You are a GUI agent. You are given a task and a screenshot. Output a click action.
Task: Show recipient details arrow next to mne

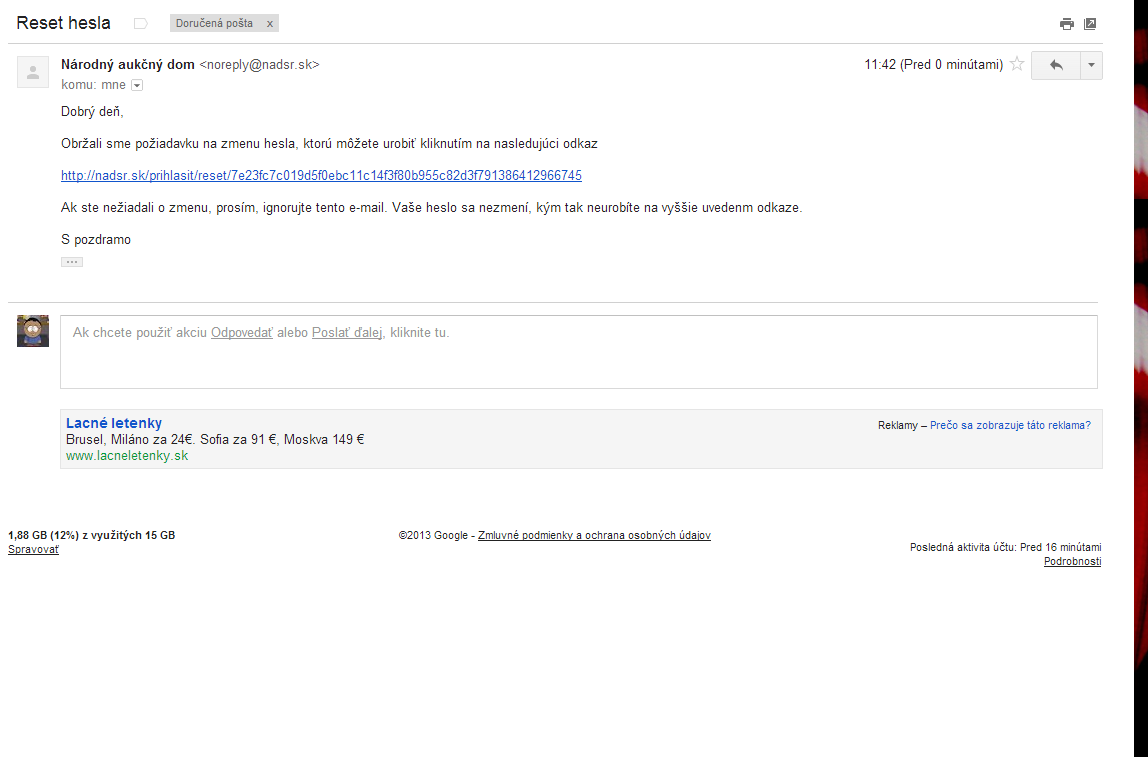[x=137, y=86]
